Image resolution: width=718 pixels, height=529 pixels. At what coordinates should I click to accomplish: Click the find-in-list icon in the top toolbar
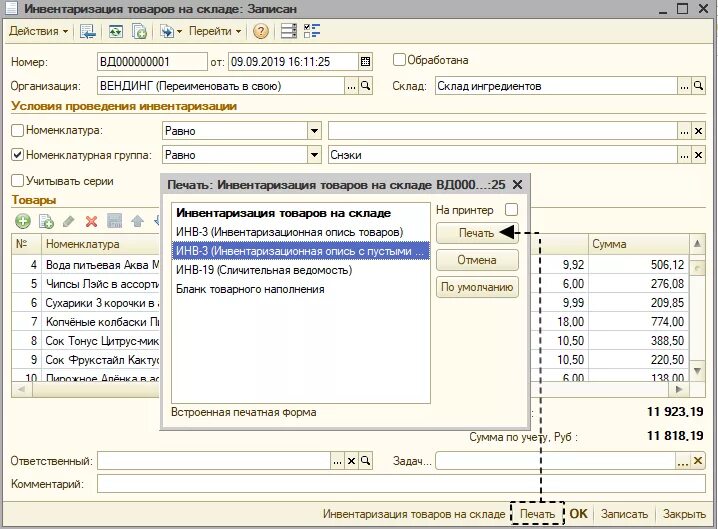pyautogui.click(x=87, y=31)
